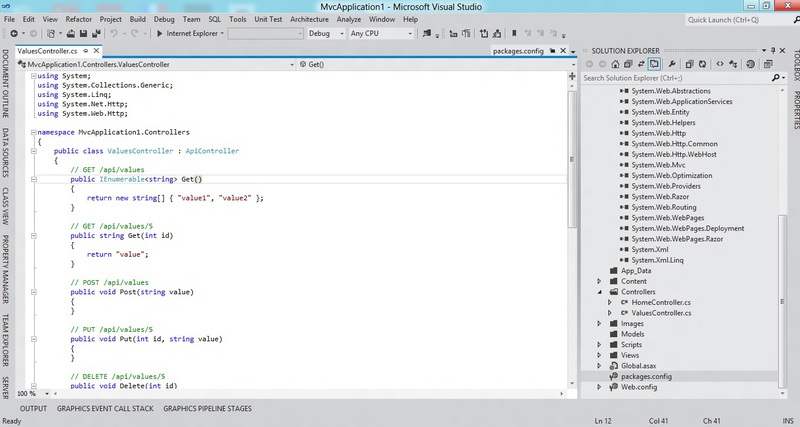Click the editor horizontal scrollbar
800x427 pixels.
[309, 394]
